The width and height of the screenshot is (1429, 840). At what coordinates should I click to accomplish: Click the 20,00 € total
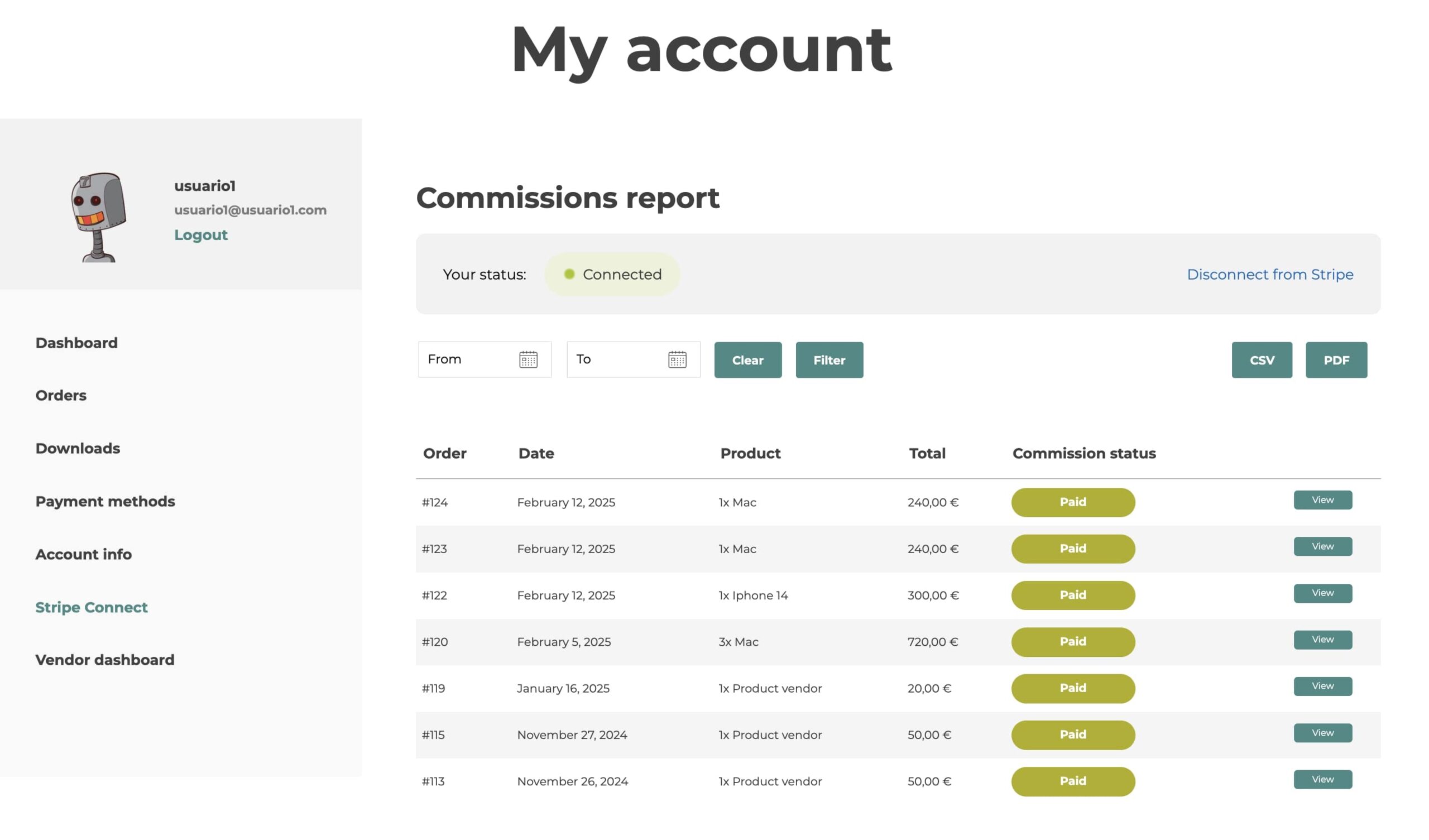pos(929,689)
